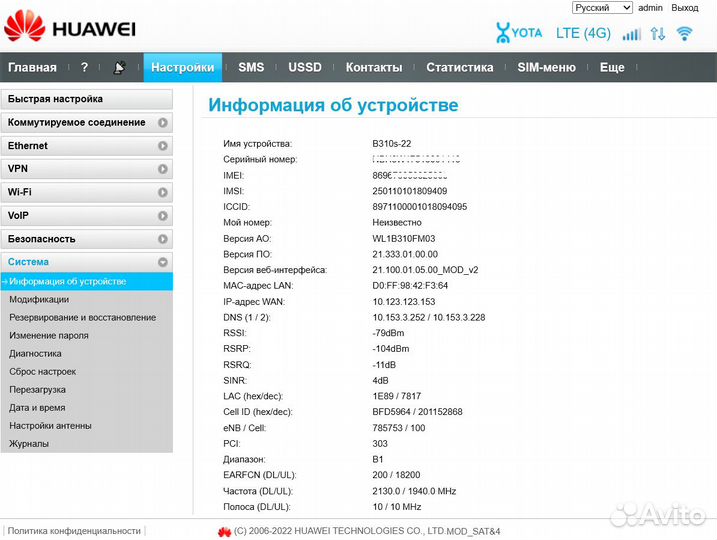Click bandwidth value 10 / 10 MHz
This screenshot has height=540, width=717.
coord(397,507)
